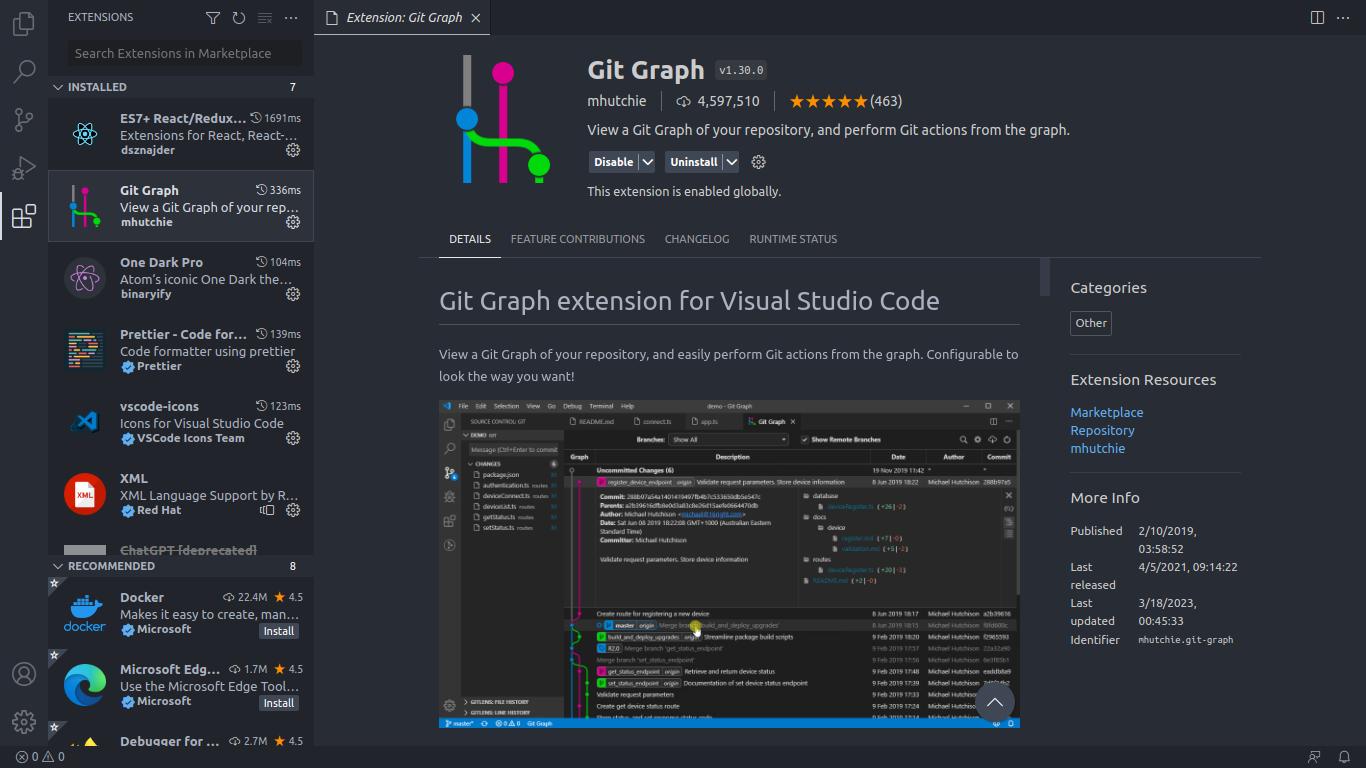Switch to Feature Contributions tab
1366x768 pixels.
(x=578, y=239)
